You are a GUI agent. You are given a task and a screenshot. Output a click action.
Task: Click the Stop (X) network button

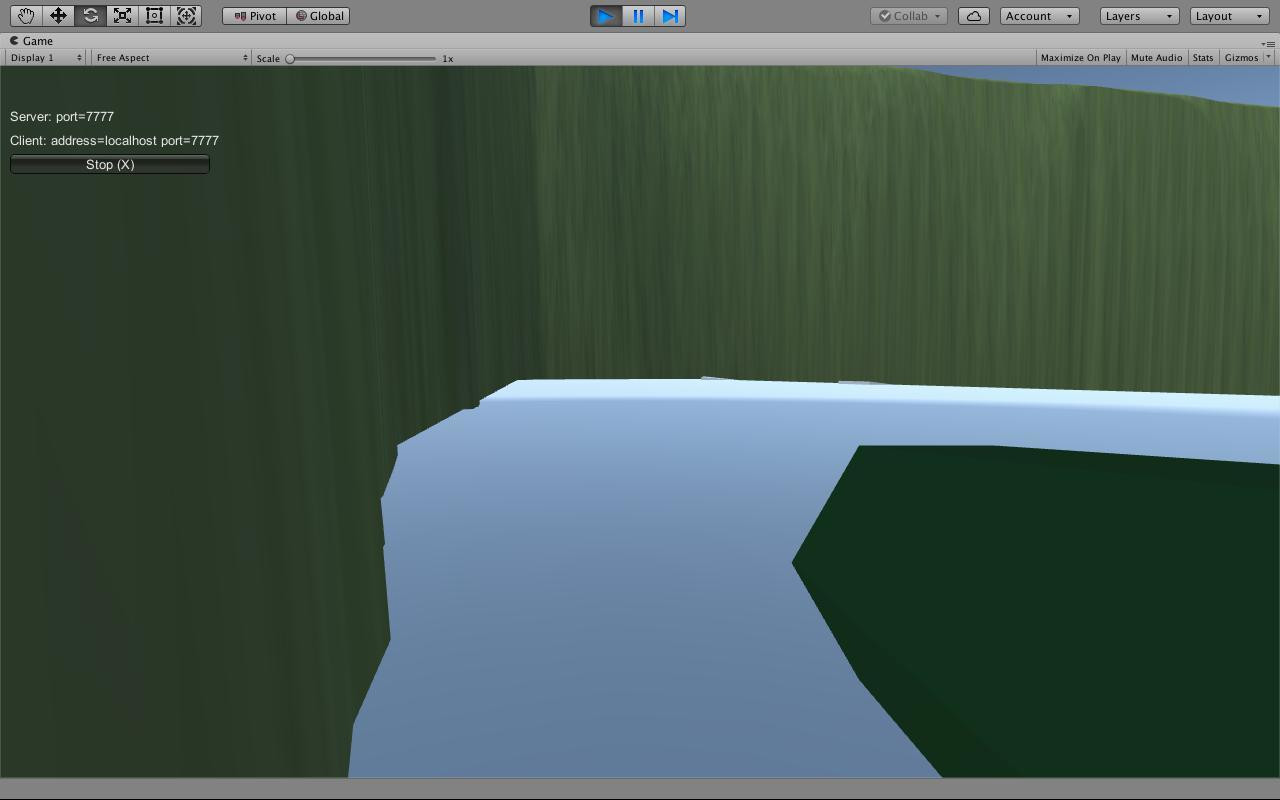pos(110,164)
